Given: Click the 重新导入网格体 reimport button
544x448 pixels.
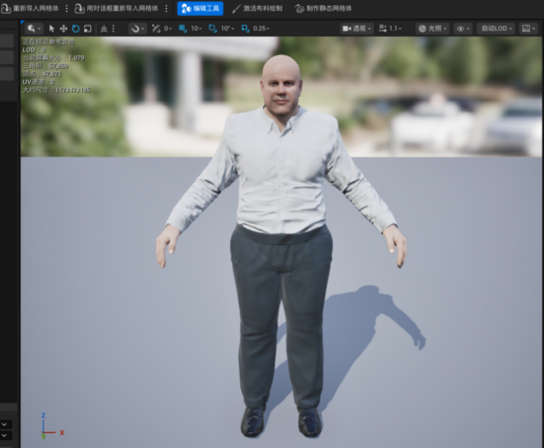Looking at the screenshot, I should coord(30,8).
